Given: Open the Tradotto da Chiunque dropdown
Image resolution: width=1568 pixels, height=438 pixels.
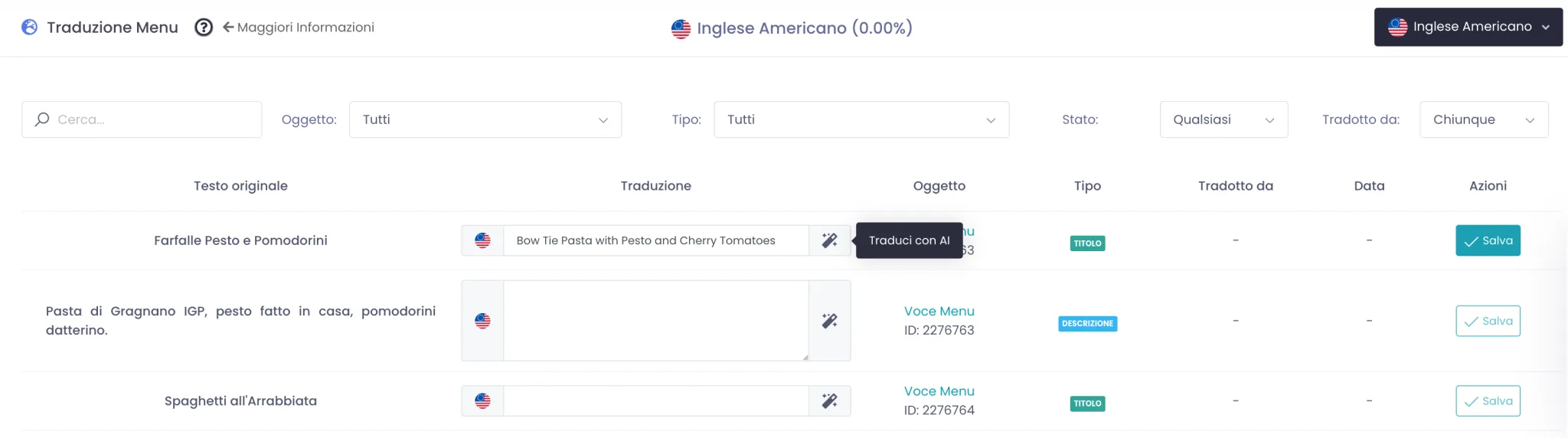Looking at the screenshot, I should (1484, 119).
